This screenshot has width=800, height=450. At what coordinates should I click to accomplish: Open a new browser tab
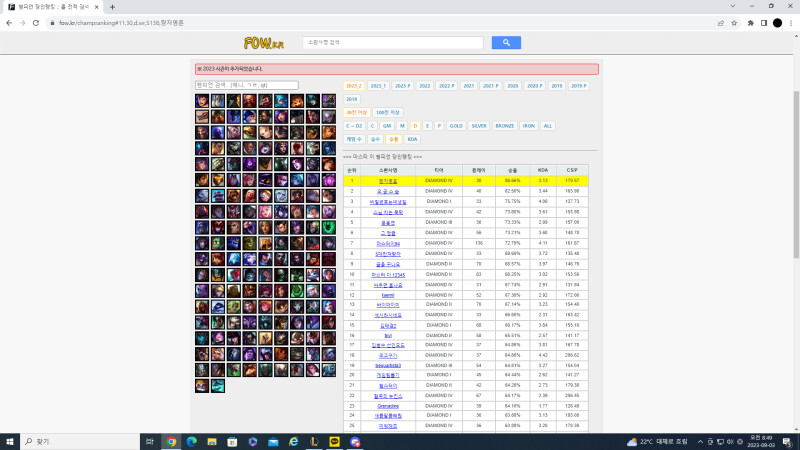click(112, 6)
